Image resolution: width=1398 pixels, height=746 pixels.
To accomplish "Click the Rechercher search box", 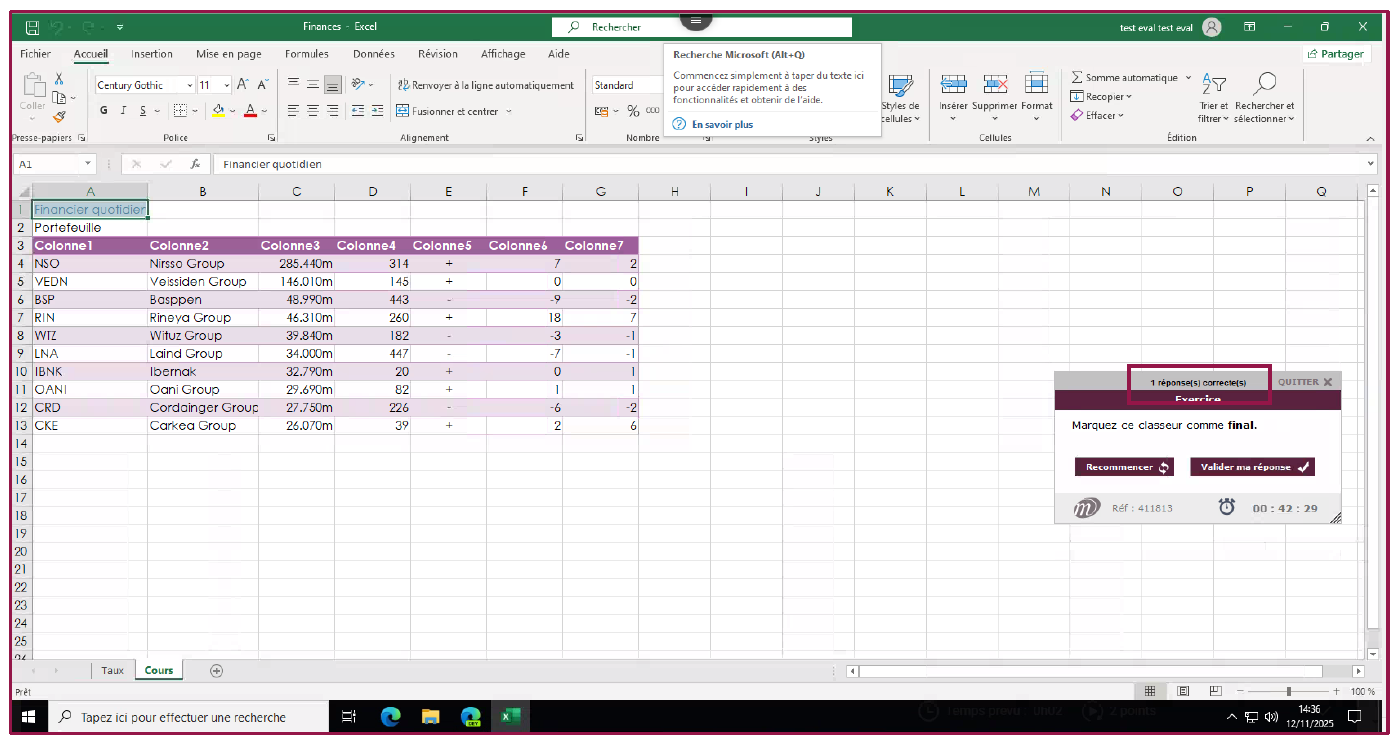I will [702, 27].
